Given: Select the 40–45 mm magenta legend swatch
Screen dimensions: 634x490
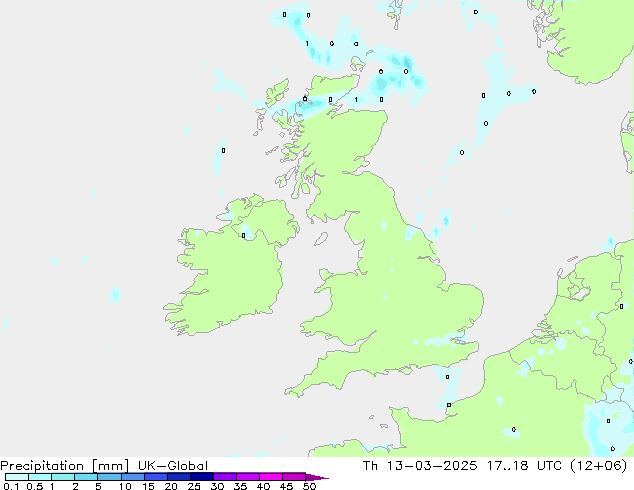Looking at the screenshot, I should [x=271, y=477].
